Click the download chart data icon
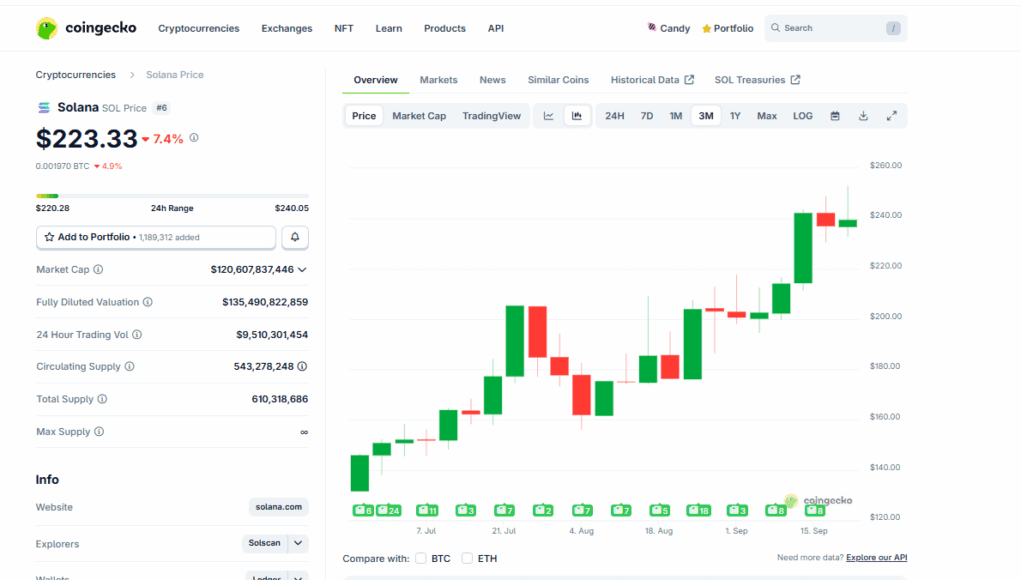 (x=863, y=116)
